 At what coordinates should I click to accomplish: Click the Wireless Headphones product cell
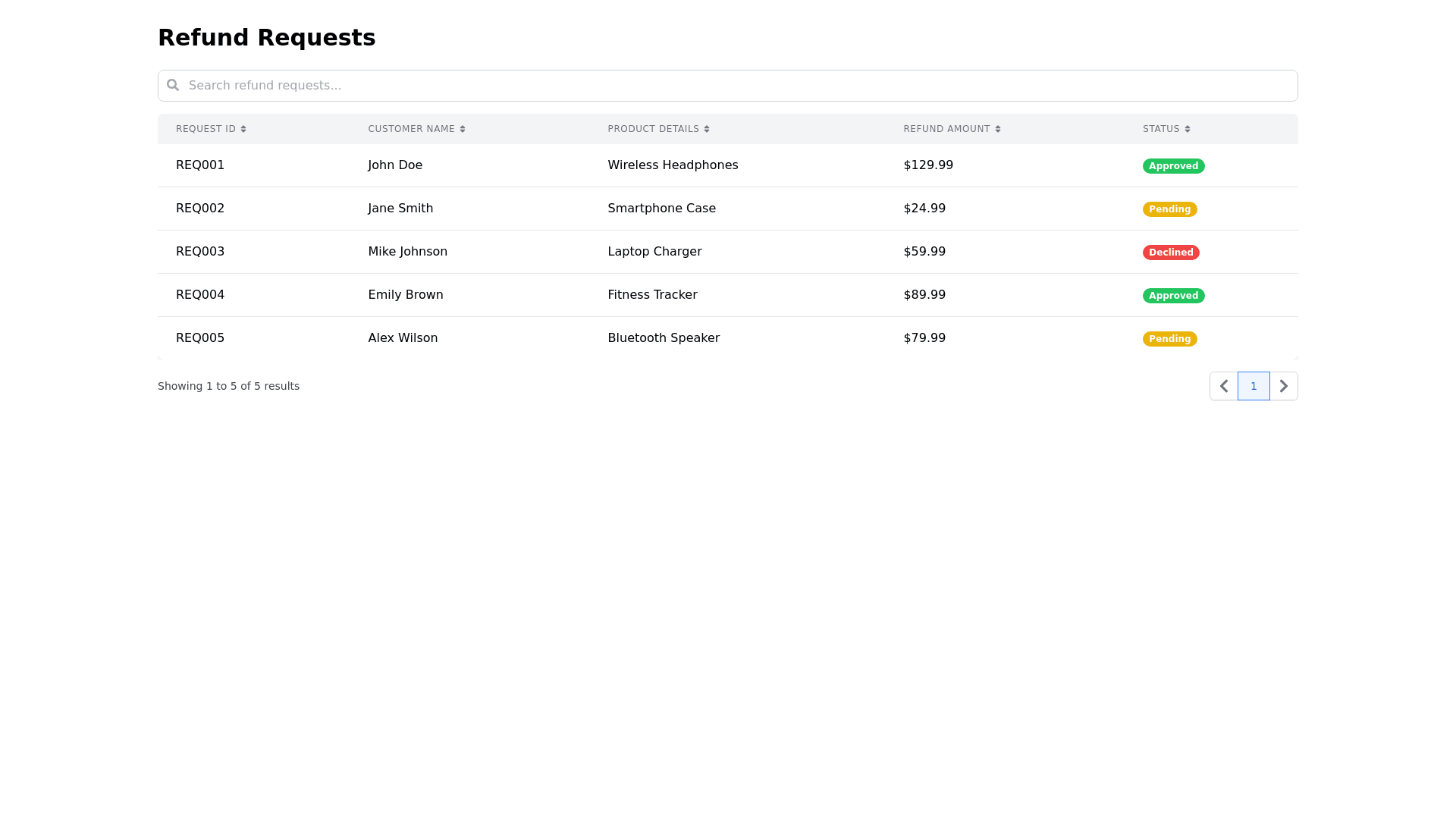click(673, 165)
